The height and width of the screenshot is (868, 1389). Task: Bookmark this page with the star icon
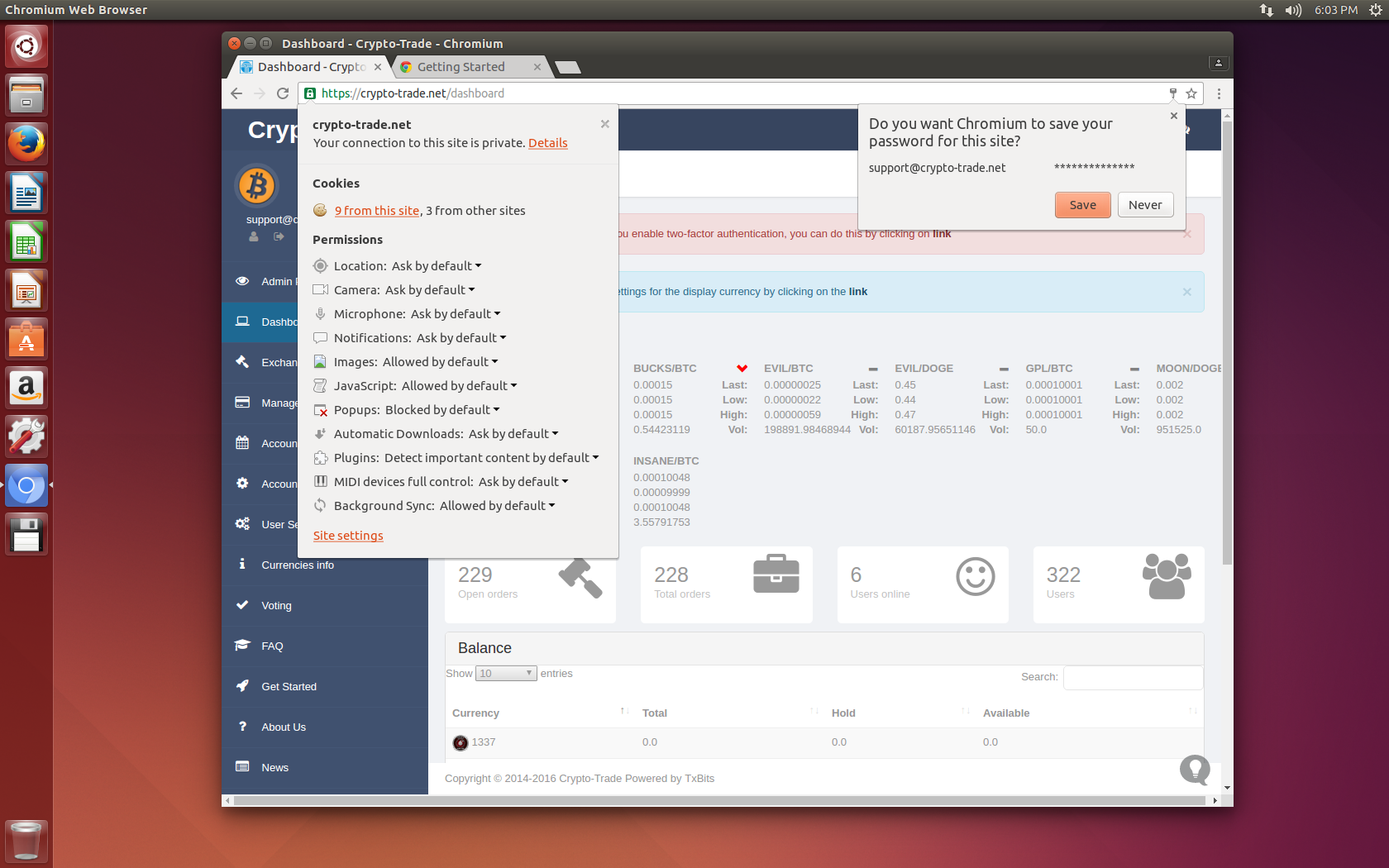[x=1191, y=93]
